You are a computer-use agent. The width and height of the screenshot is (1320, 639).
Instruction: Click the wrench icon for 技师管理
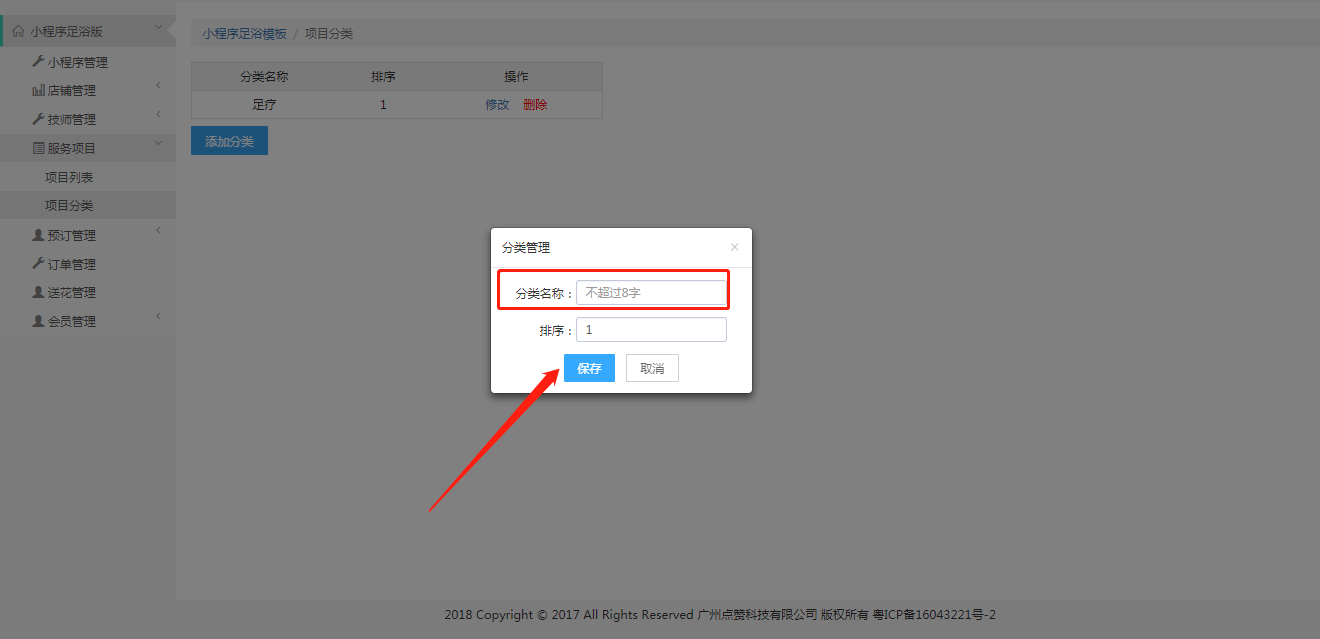(x=38, y=120)
